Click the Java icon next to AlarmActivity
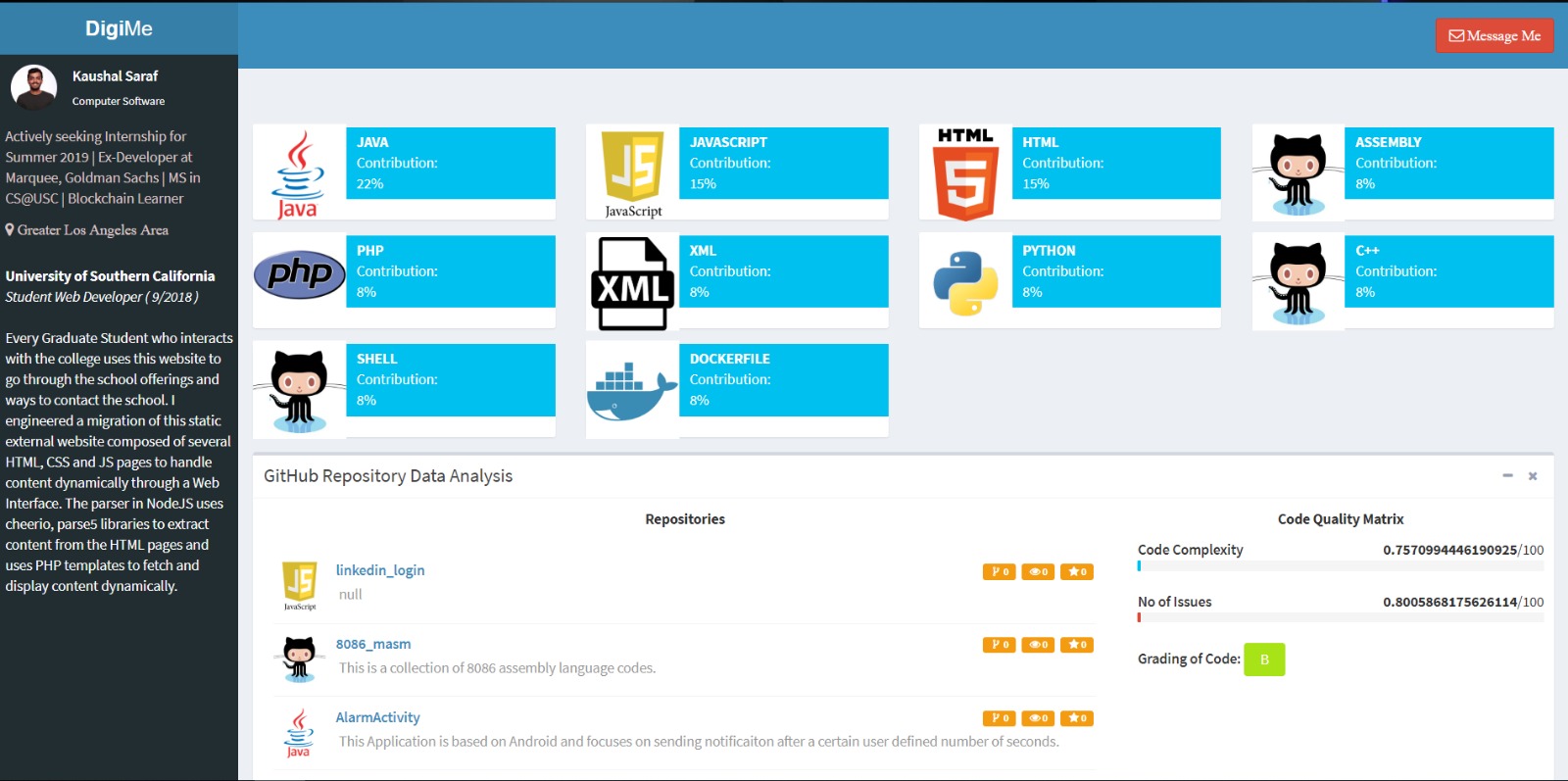The image size is (1568, 781). [299, 732]
